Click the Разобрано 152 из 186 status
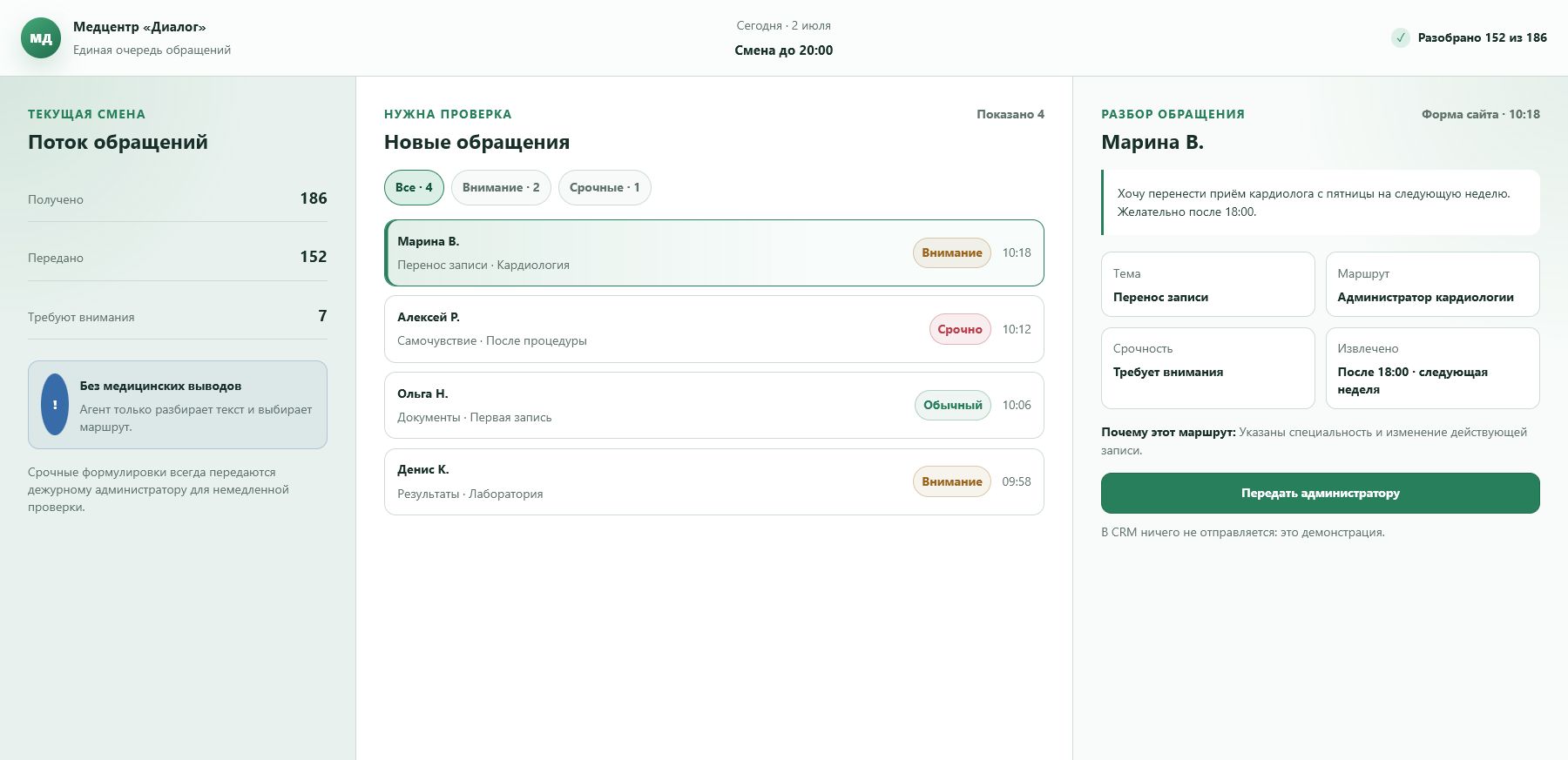The image size is (1568, 760). pos(1469,37)
